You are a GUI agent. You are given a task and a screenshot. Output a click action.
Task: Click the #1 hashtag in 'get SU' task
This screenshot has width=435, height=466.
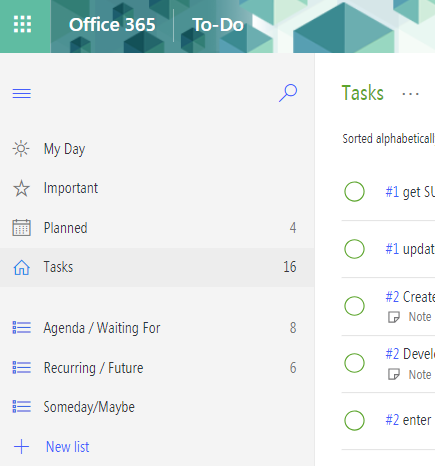392,192
